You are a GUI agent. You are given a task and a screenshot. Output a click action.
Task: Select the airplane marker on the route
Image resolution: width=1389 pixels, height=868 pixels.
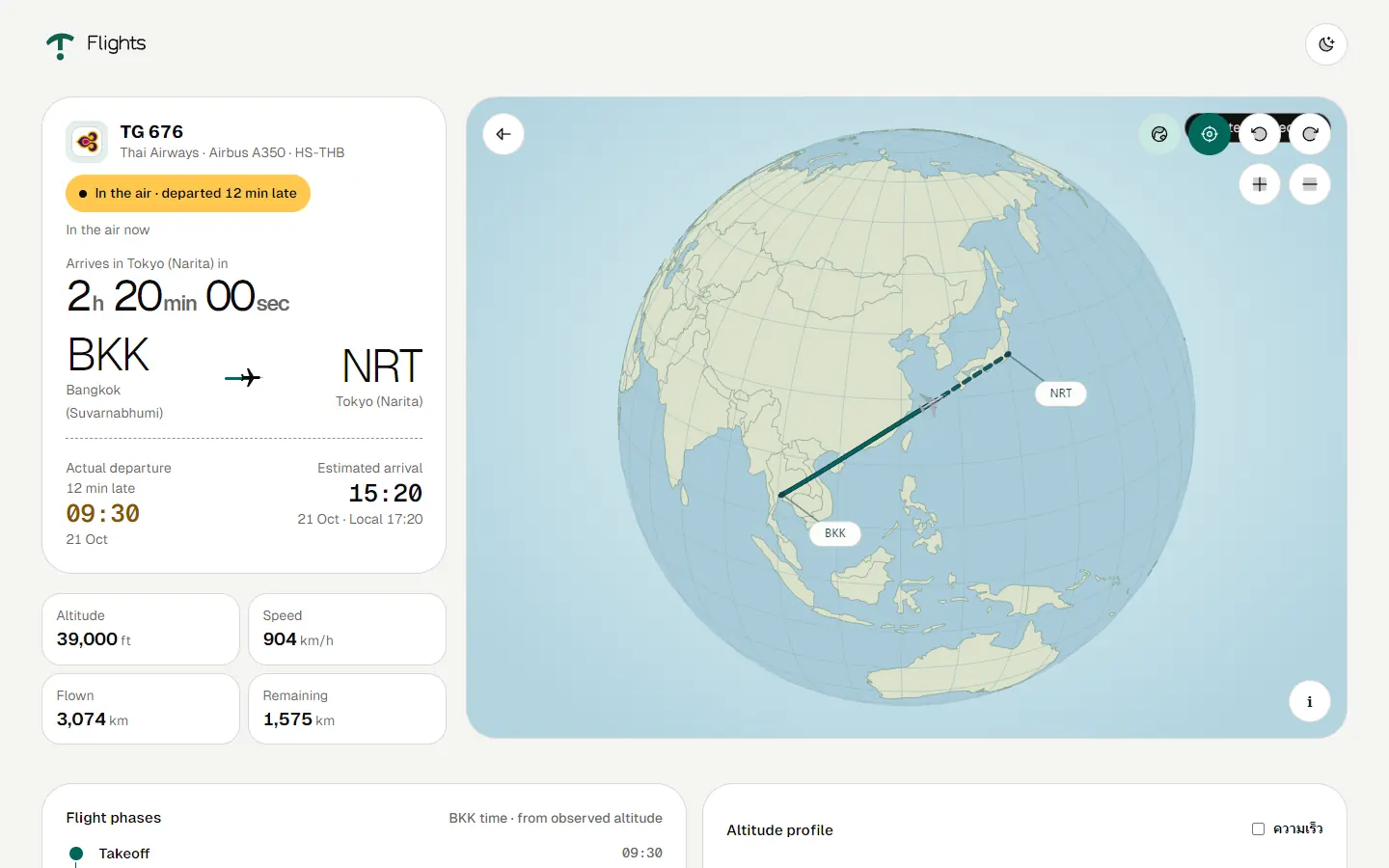coord(930,403)
